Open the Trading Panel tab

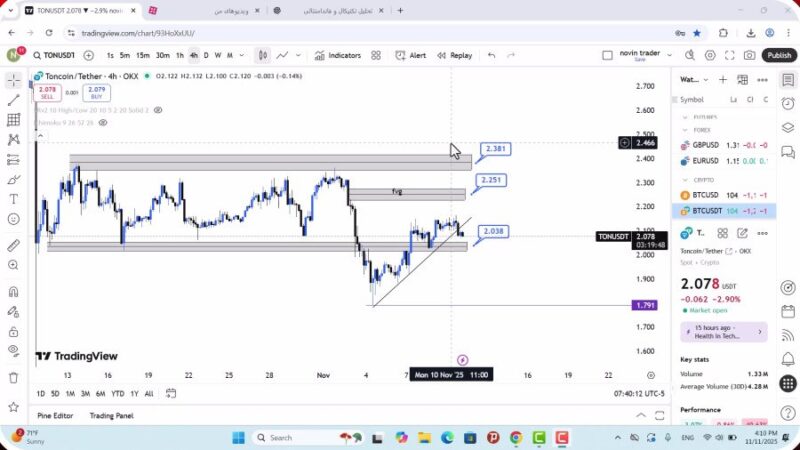click(x=111, y=415)
